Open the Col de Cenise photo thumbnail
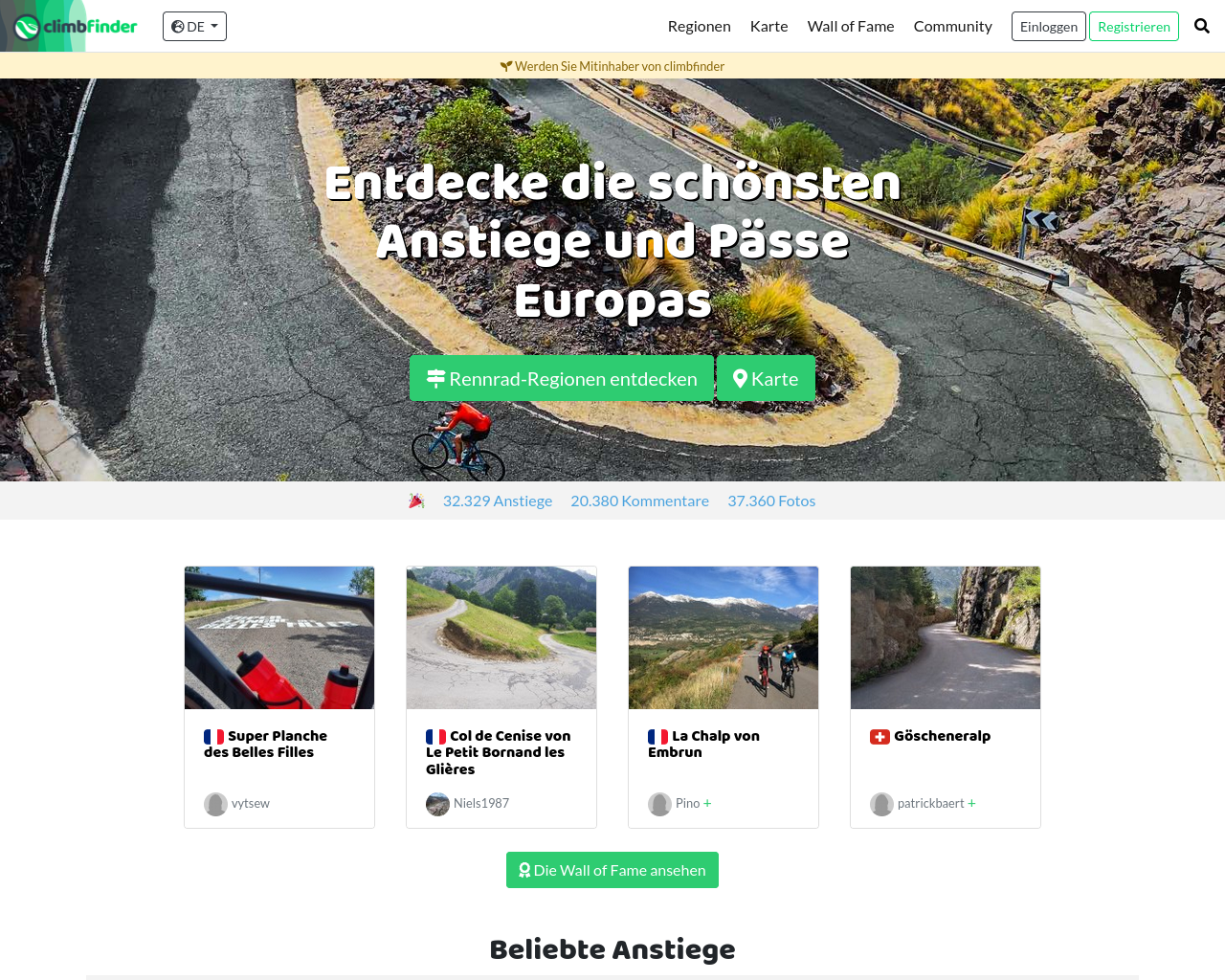1225x980 pixels. 501,637
